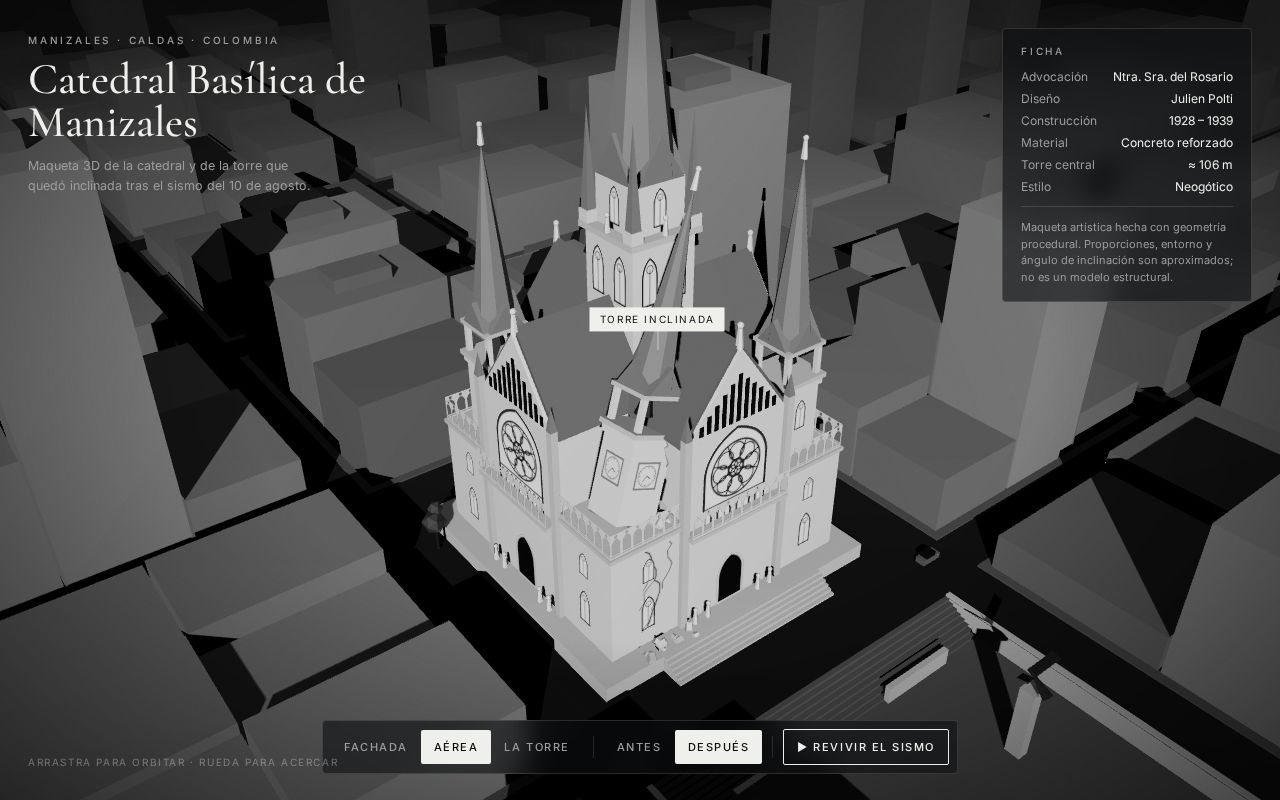Open the LA TORRE view
1280x800 pixels.
click(x=536, y=747)
